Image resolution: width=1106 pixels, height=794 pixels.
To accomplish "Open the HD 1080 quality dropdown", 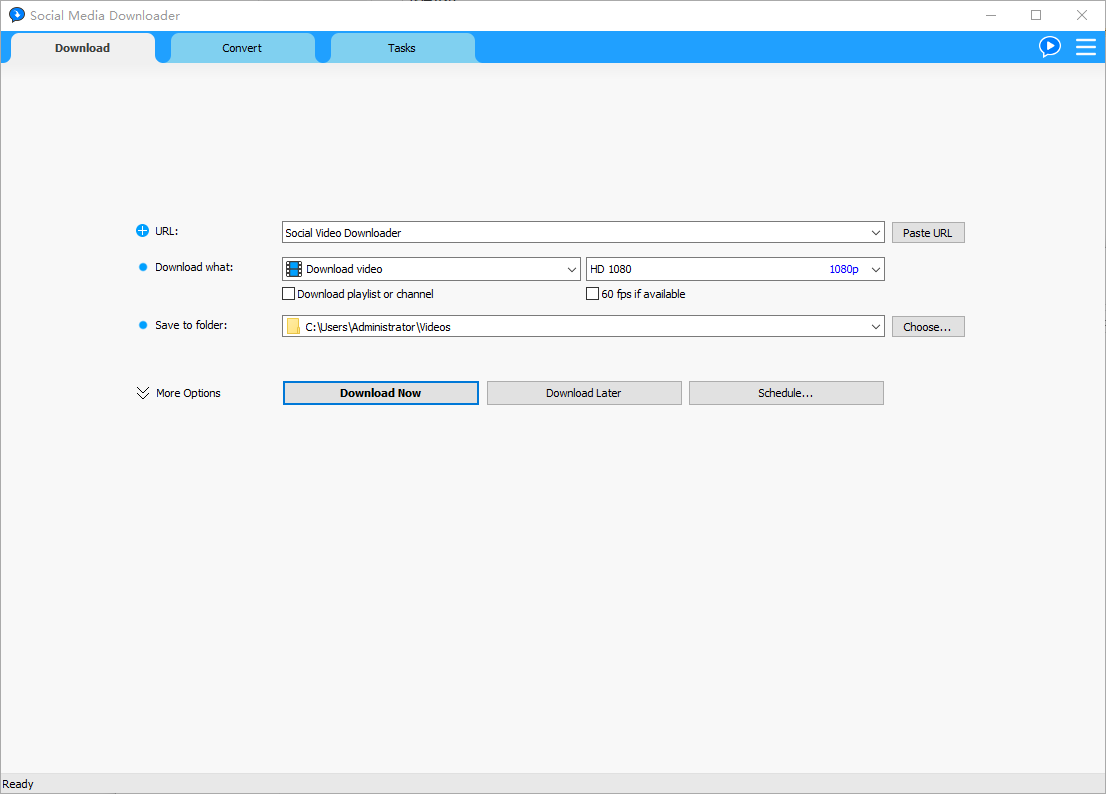I will pos(875,268).
